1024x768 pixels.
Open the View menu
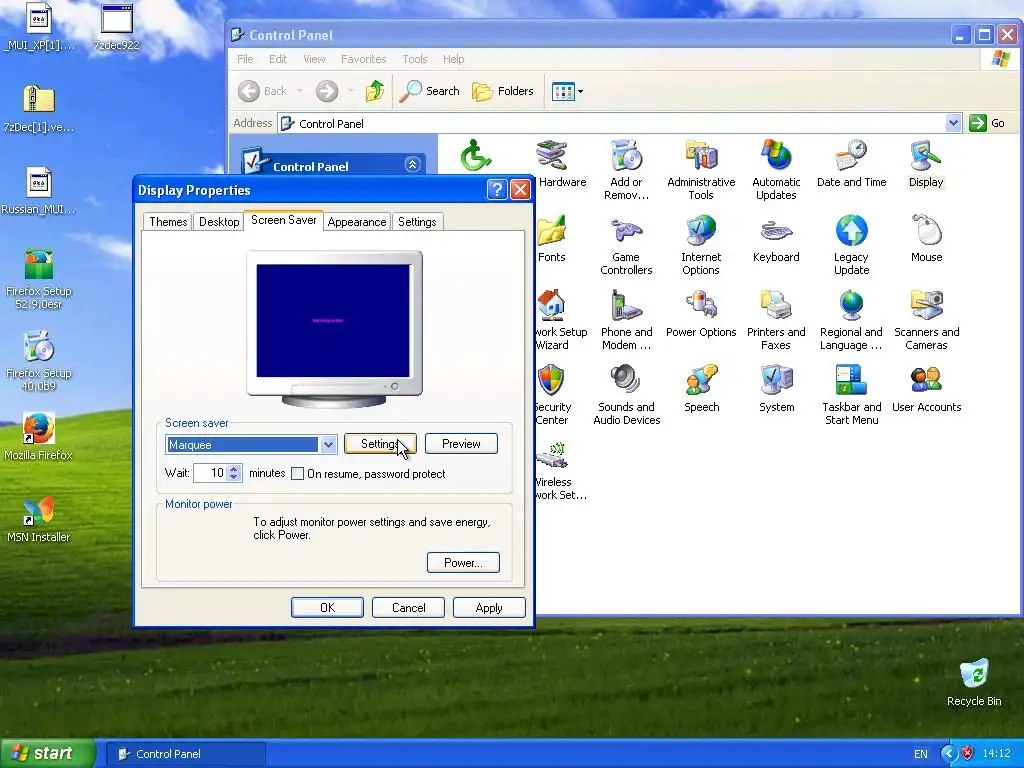[314, 59]
